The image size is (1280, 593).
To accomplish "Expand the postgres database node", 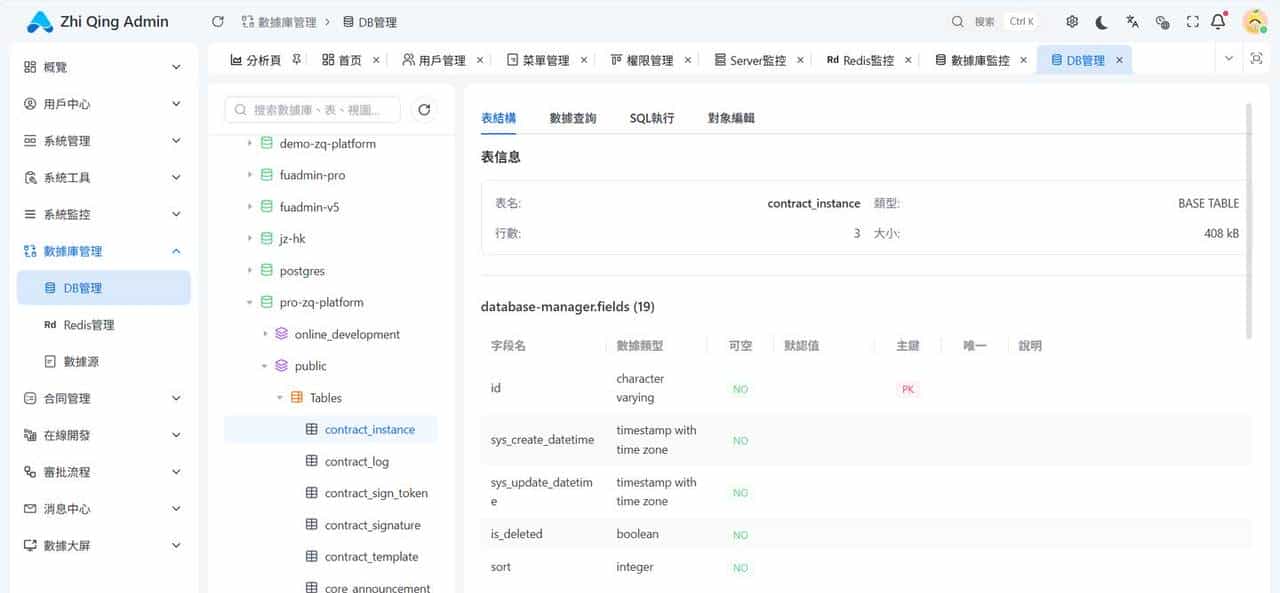I will point(249,270).
